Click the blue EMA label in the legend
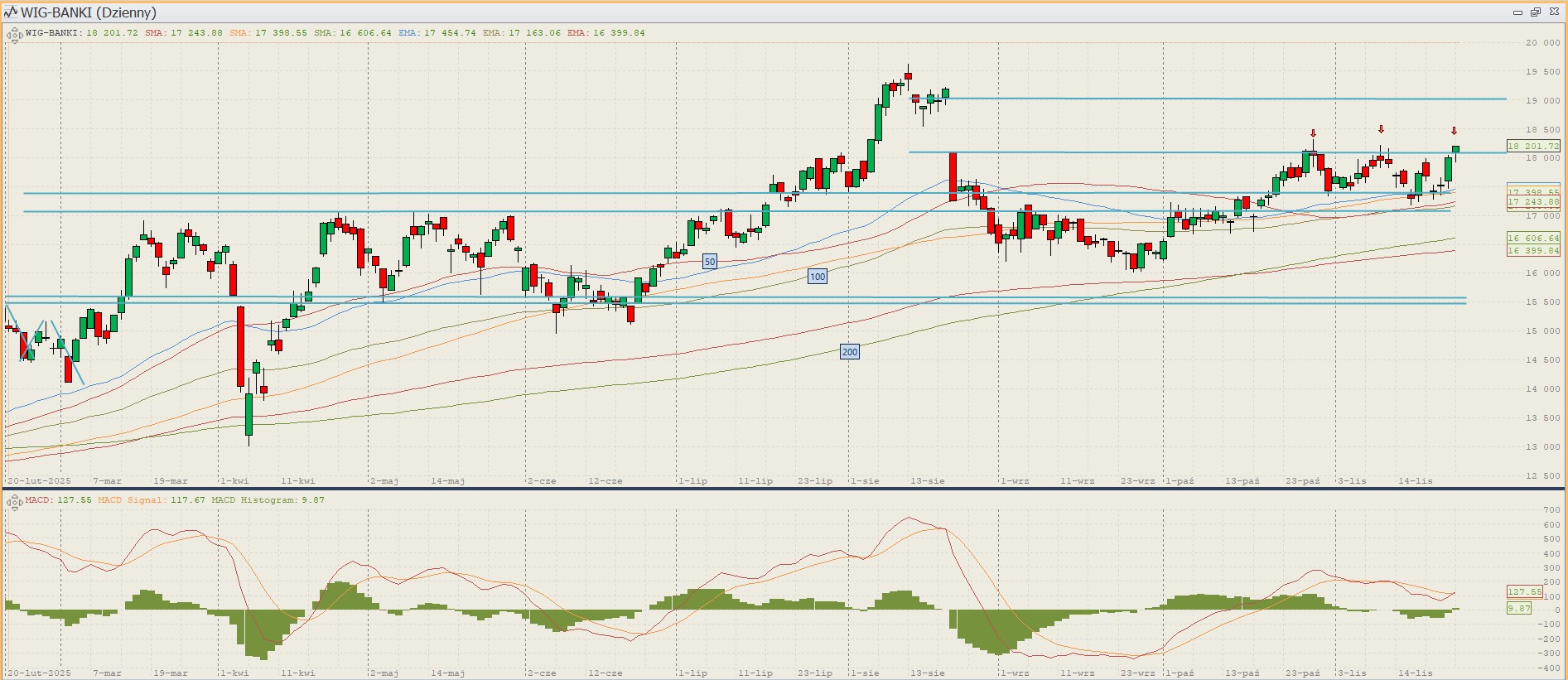The height and width of the screenshot is (680, 1568). 408,33
